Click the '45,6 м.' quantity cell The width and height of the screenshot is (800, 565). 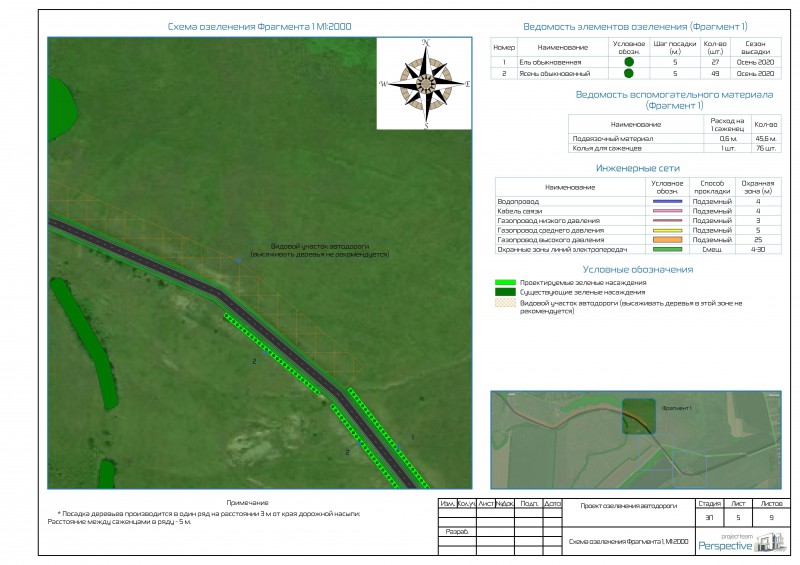click(766, 139)
